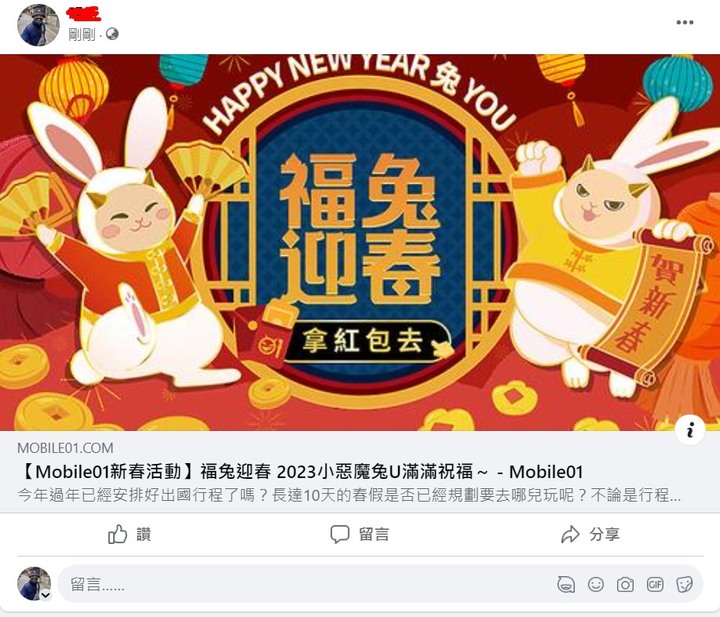This screenshot has height=617, width=720.
Task: Open the Mobile01新春活動 article title link
Action: pyautogui.click(x=301, y=471)
